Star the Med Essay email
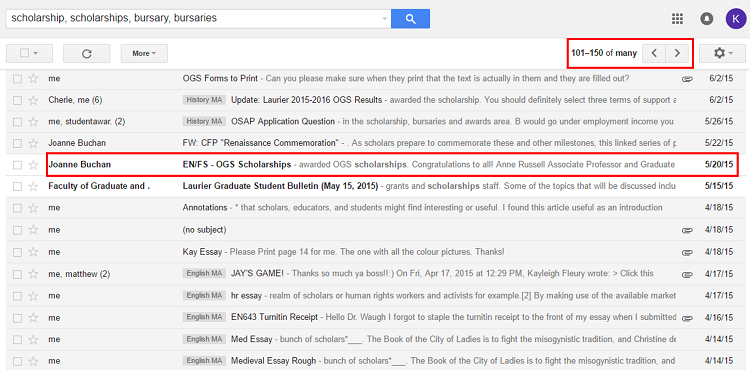This screenshot has height=370, width=750. pos(33,339)
